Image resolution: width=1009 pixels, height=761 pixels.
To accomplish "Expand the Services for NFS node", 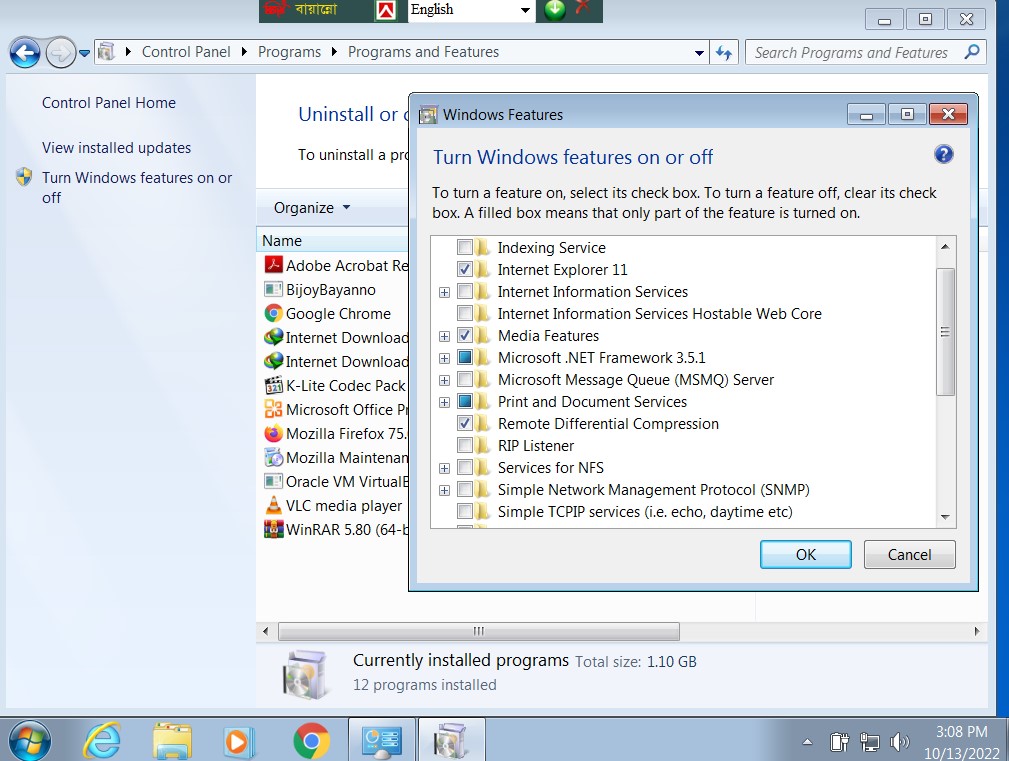I will click(x=444, y=468).
